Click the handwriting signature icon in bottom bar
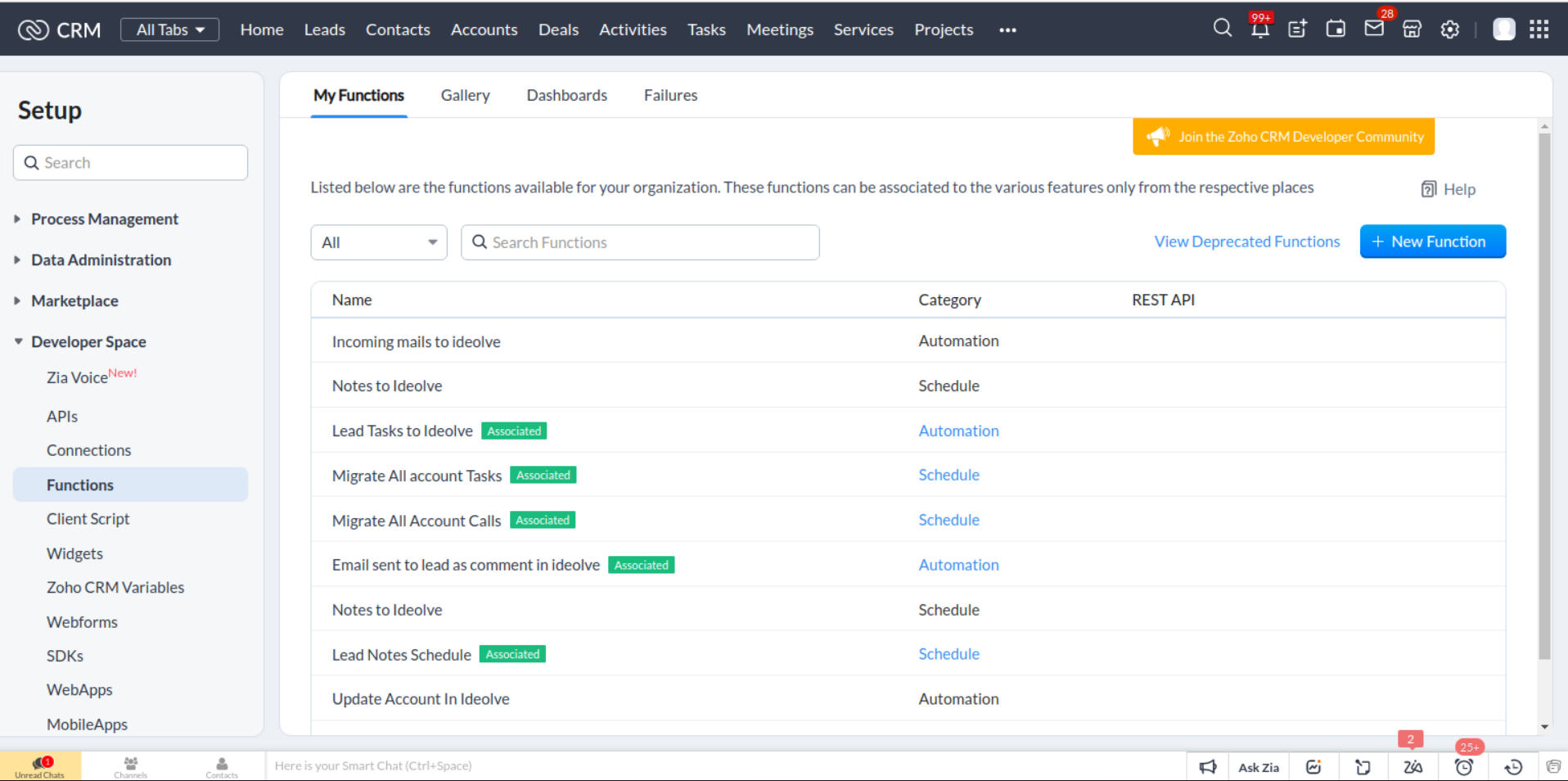This screenshot has width=1568, height=781. (1313, 767)
